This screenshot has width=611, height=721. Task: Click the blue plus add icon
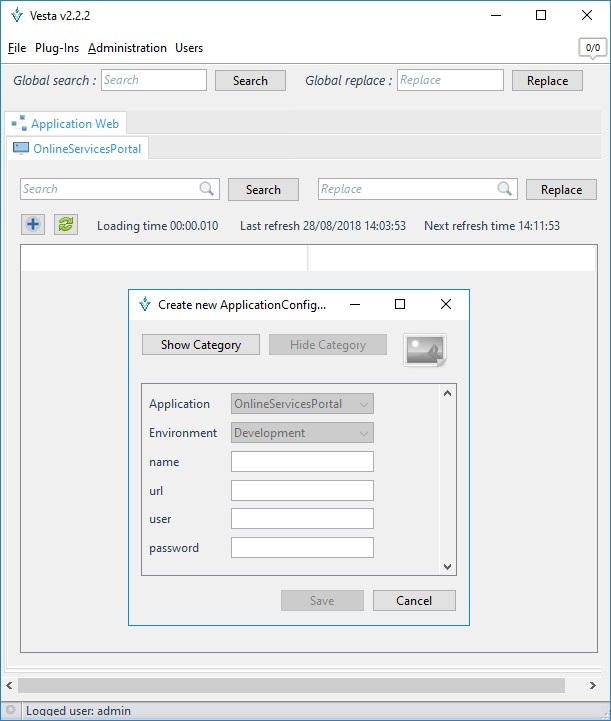point(33,225)
